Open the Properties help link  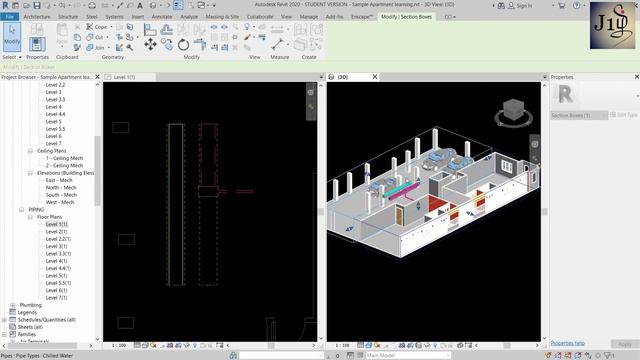[x=567, y=343]
